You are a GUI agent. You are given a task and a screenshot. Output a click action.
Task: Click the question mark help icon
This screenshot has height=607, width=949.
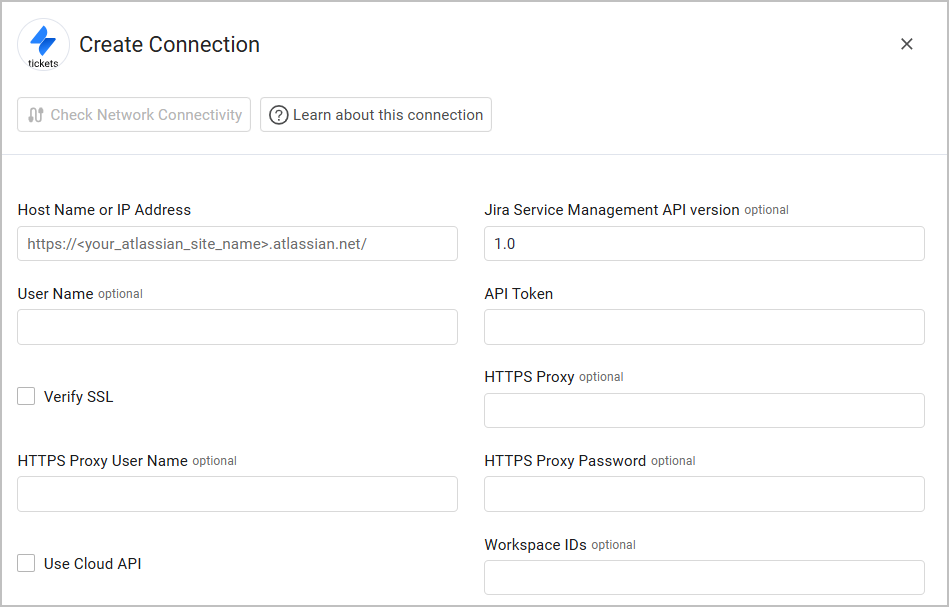coord(279,115)
